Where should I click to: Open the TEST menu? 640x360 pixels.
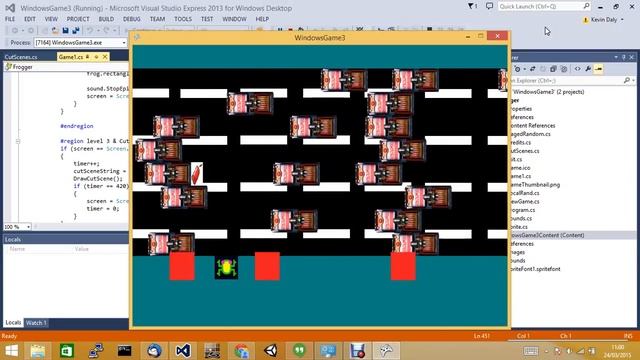(x=207, y=19)
